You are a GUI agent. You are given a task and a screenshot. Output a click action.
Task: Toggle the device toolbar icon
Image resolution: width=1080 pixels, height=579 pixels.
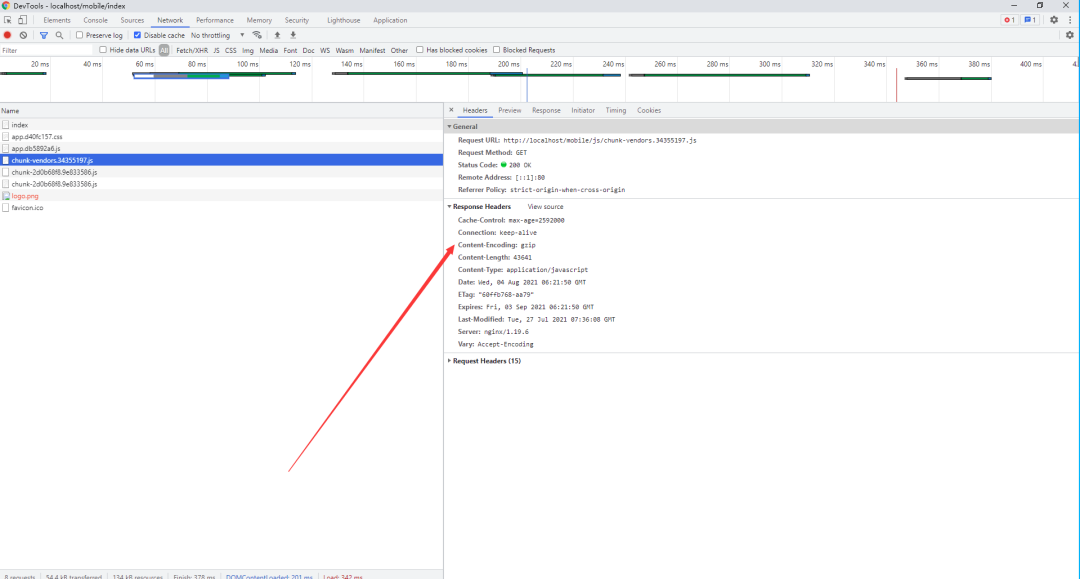pos(22,20)
